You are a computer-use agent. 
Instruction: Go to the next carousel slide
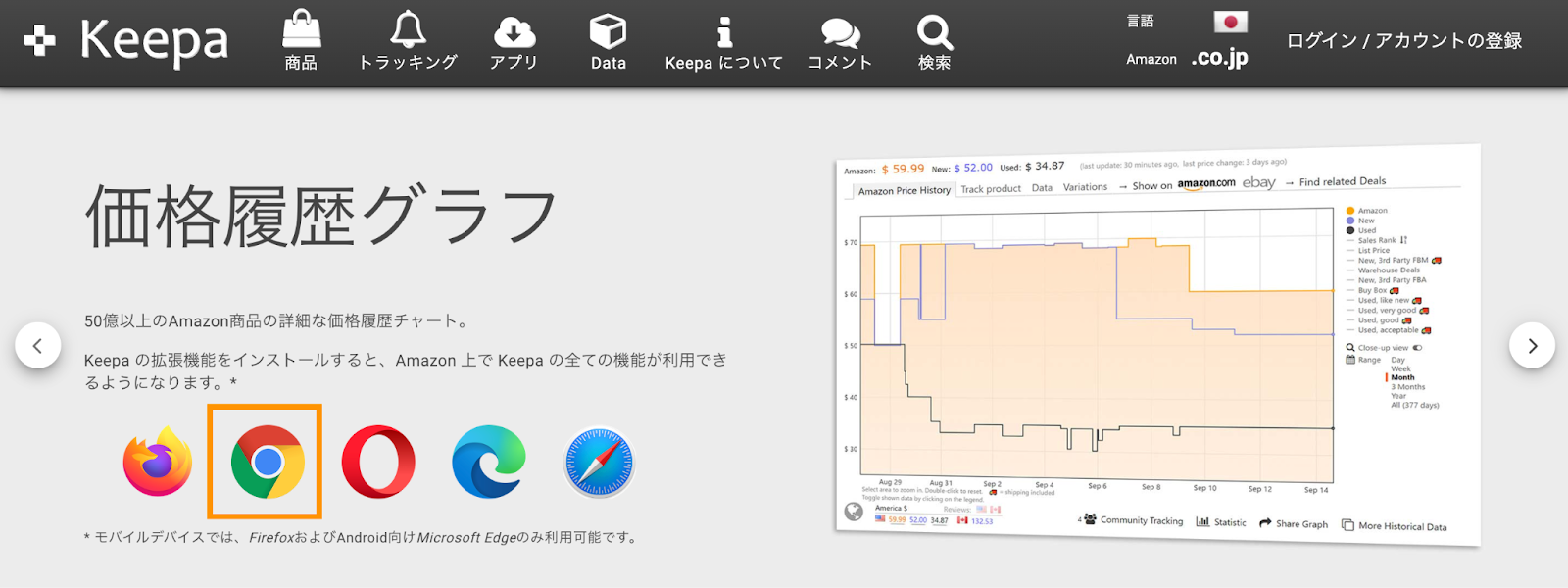1532,345
